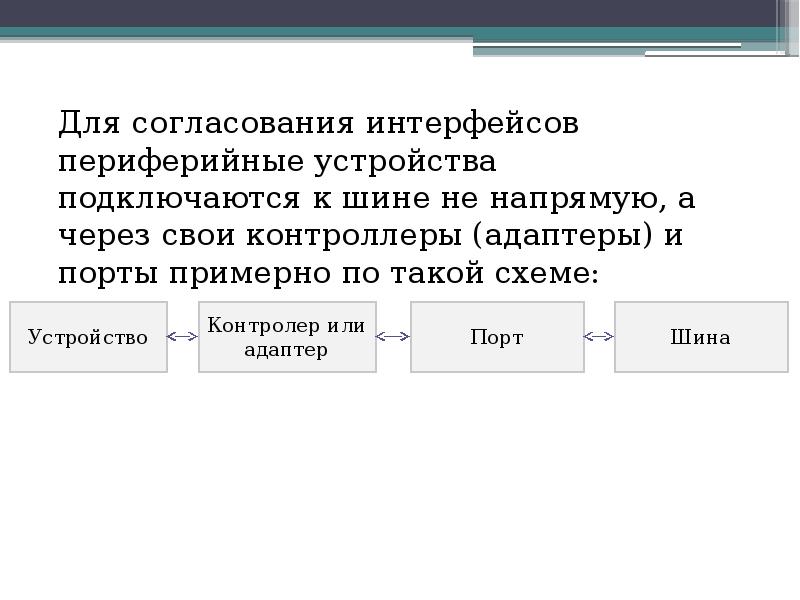800x600 pixels.
Task: Click the double arrow between Порт and Шина
Action: [x=600, y=337]
